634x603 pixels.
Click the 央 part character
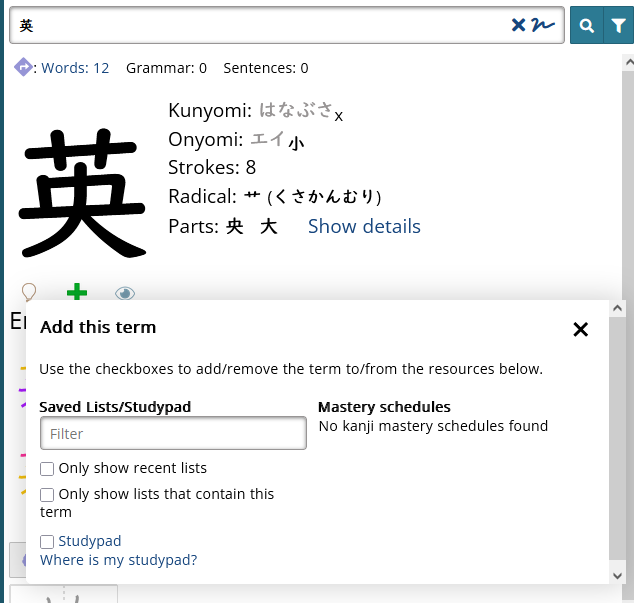[x=235, y=226]
